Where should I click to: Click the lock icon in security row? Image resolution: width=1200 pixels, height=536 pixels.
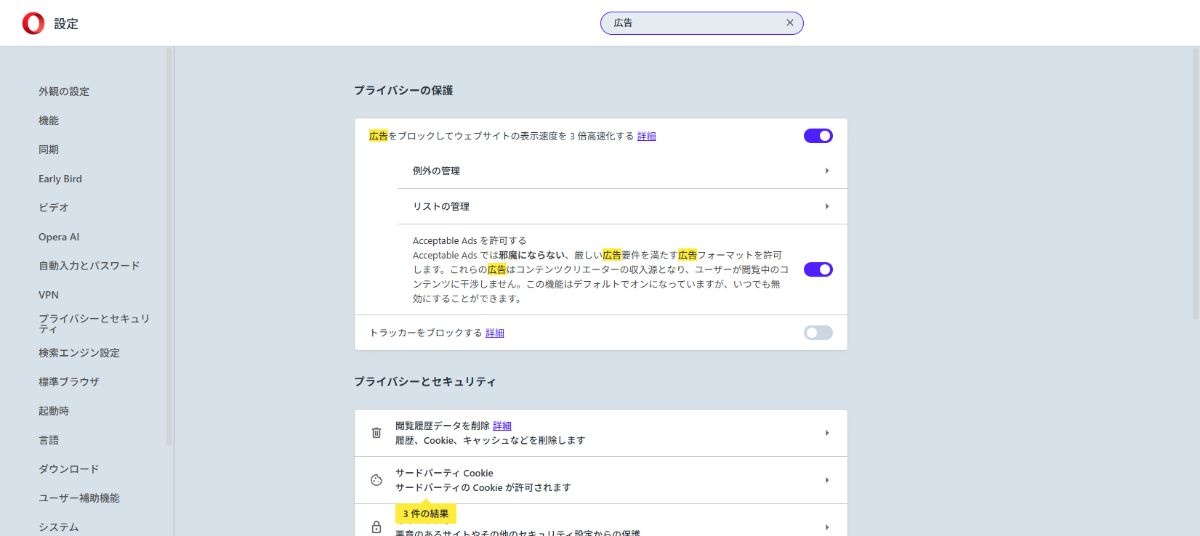coord(376,526)
